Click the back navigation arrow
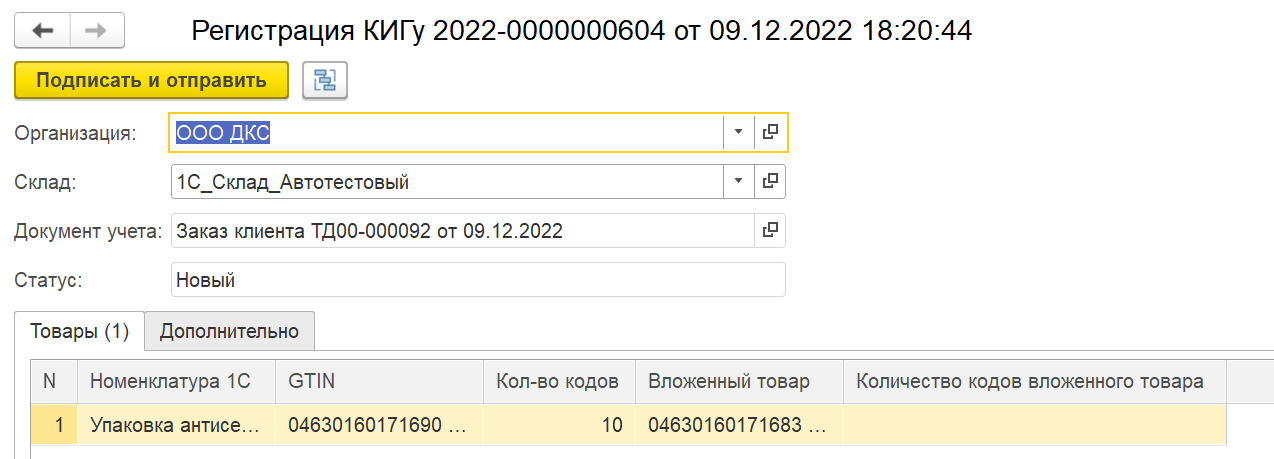Image resolution: width=1274 pixels, height=459 pixels. tap(42, 31)
